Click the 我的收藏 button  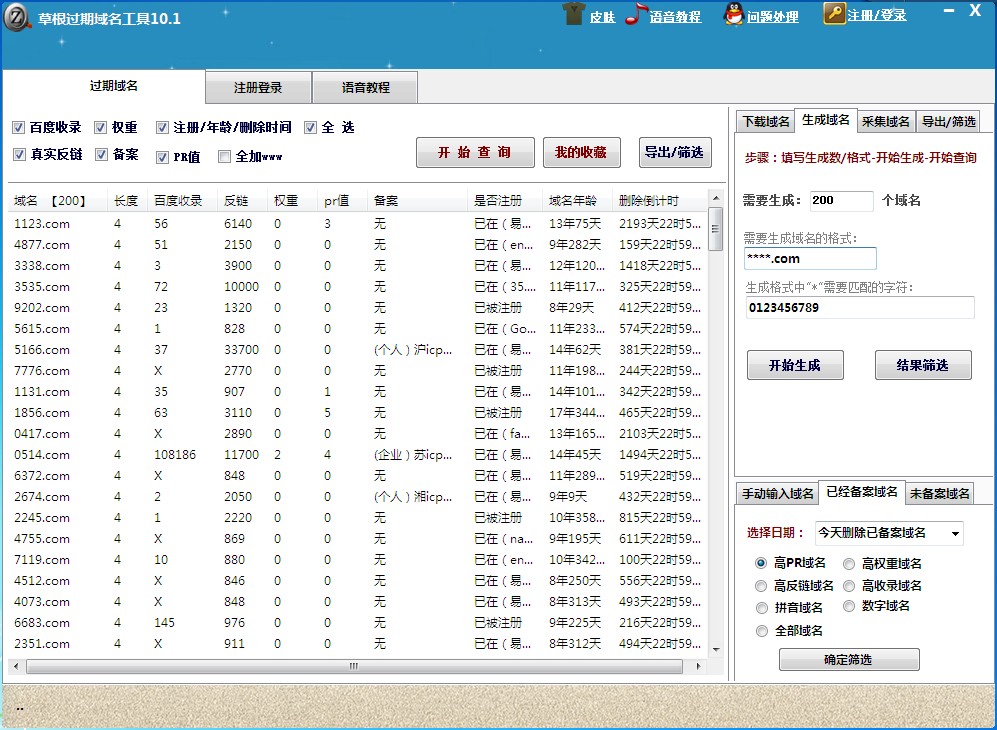[x=581, y=153]
